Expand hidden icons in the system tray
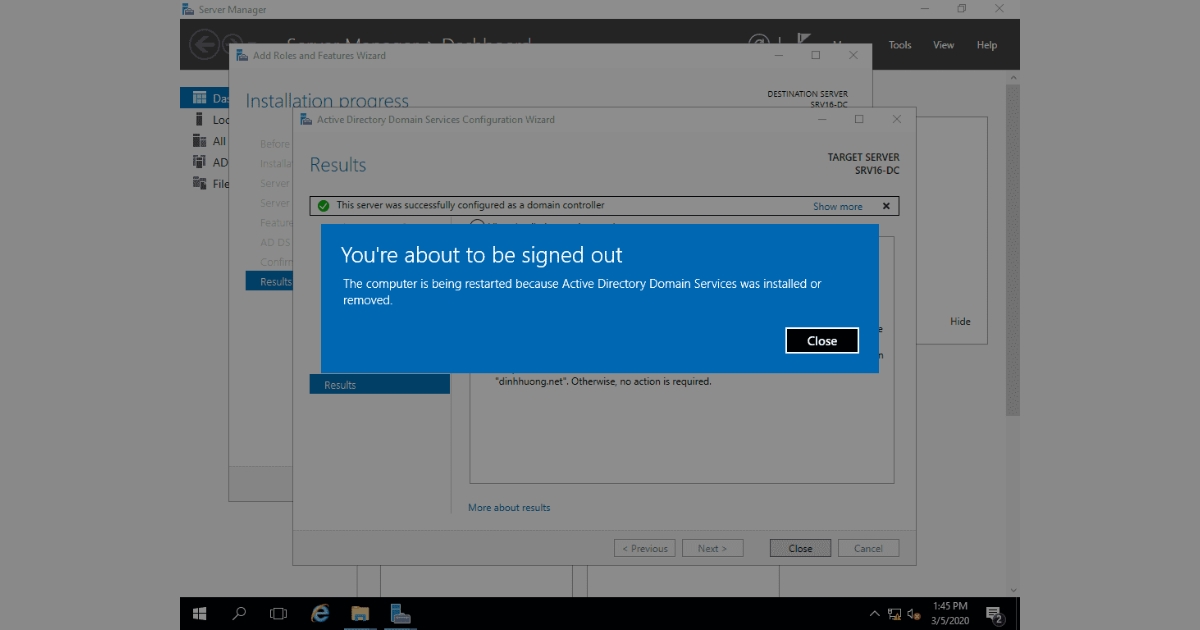This screenshot has height=630, width=1200. coord(874,613)
